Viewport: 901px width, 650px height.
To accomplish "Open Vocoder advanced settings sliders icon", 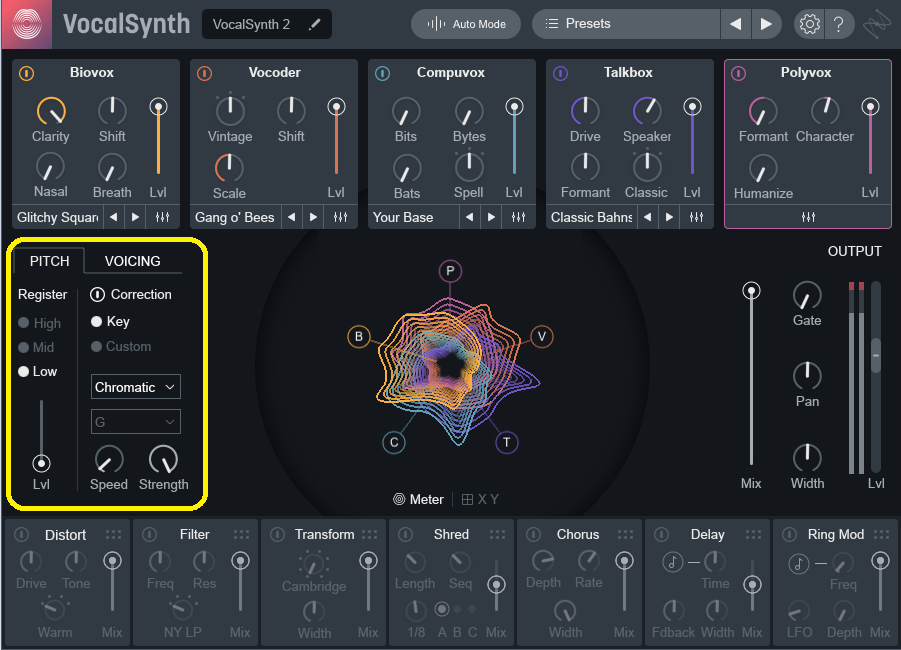I will pos(340,217).
